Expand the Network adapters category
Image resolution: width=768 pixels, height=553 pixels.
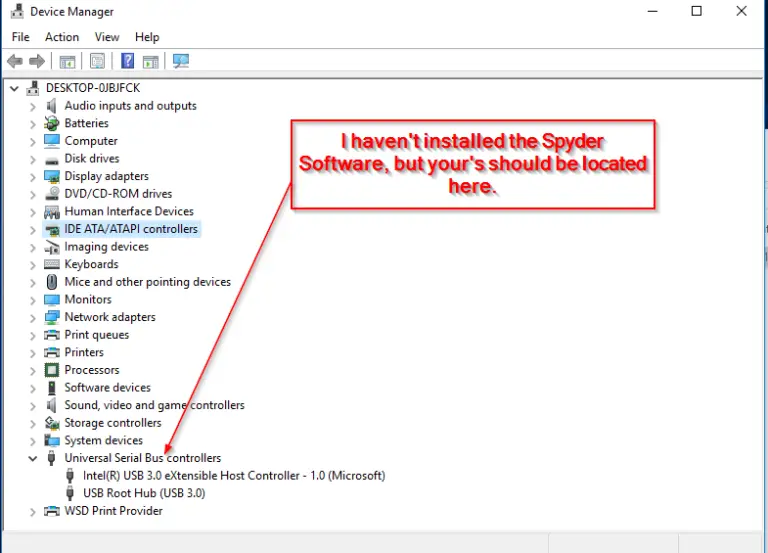pyautogui.click(x=32, y=318)
